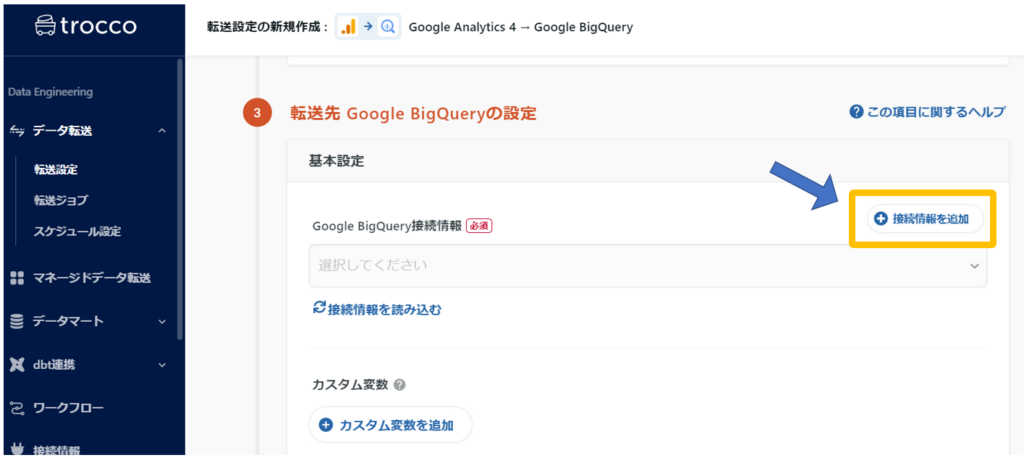Click the 接続情報 plug icon in sidebar
The image size is (1024, 468).
16,450
